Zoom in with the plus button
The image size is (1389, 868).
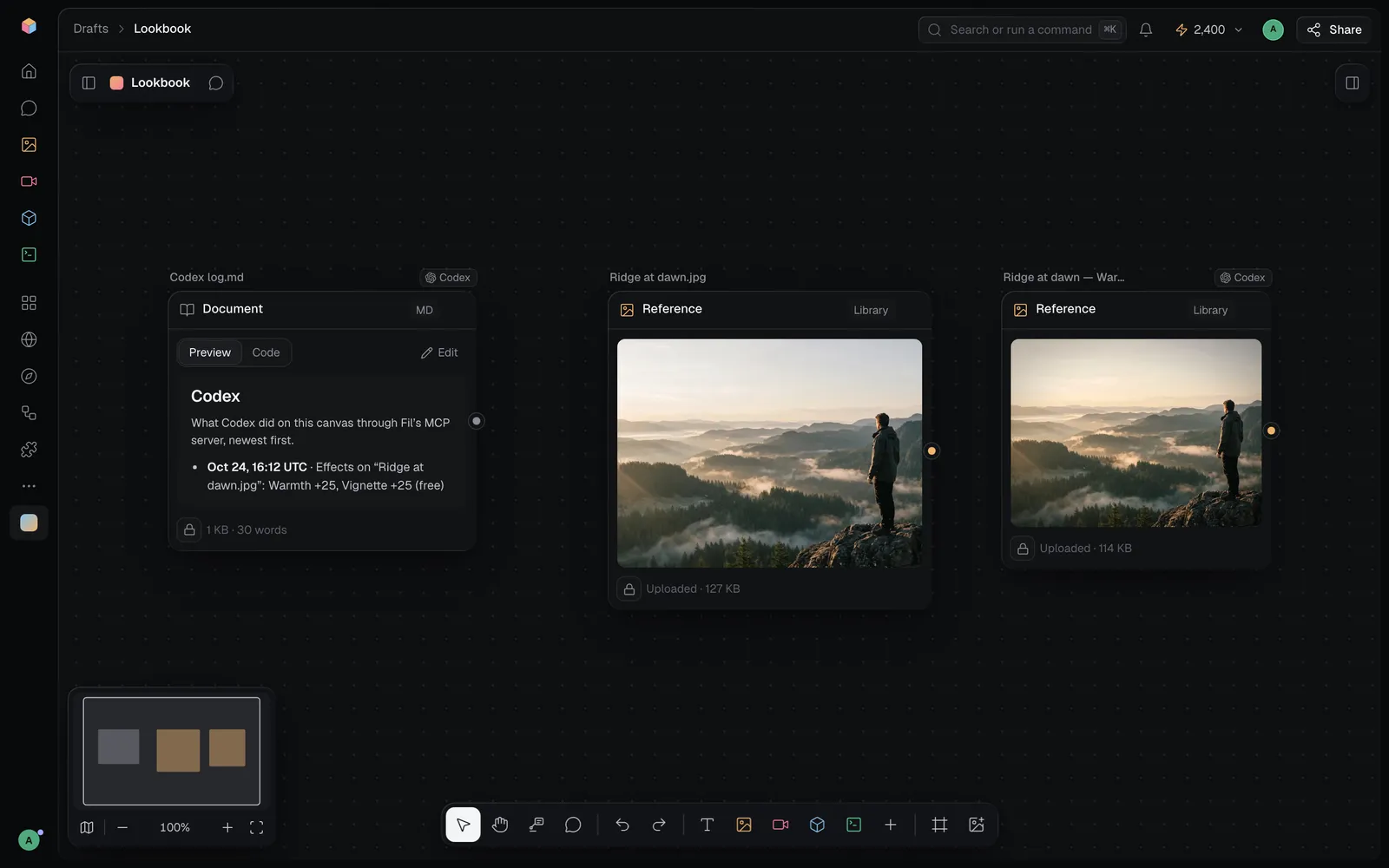pos(227,827)
